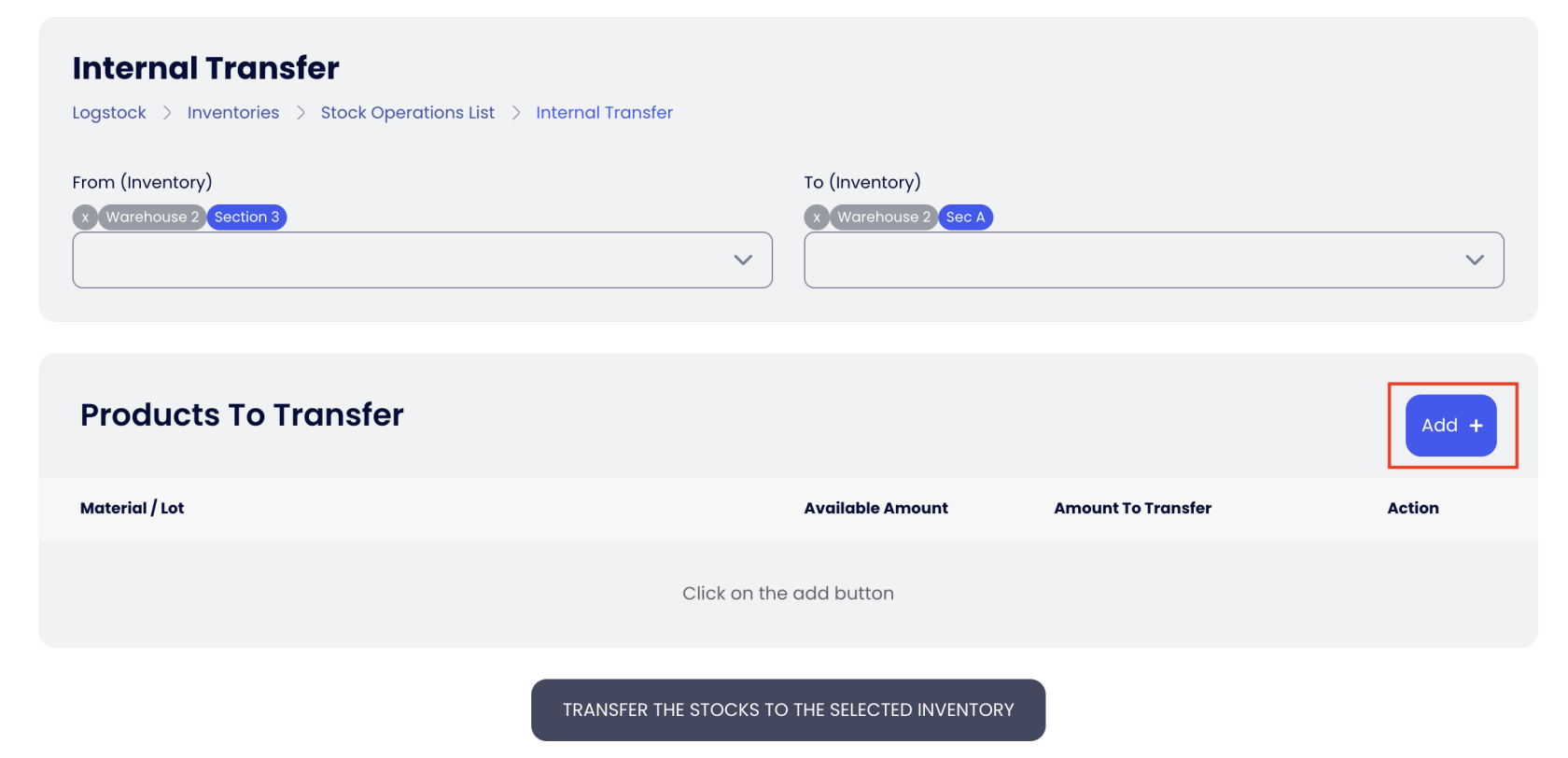
Task: Expand the To (Inventory) dropdown chevron
Action: [1475, 260]
